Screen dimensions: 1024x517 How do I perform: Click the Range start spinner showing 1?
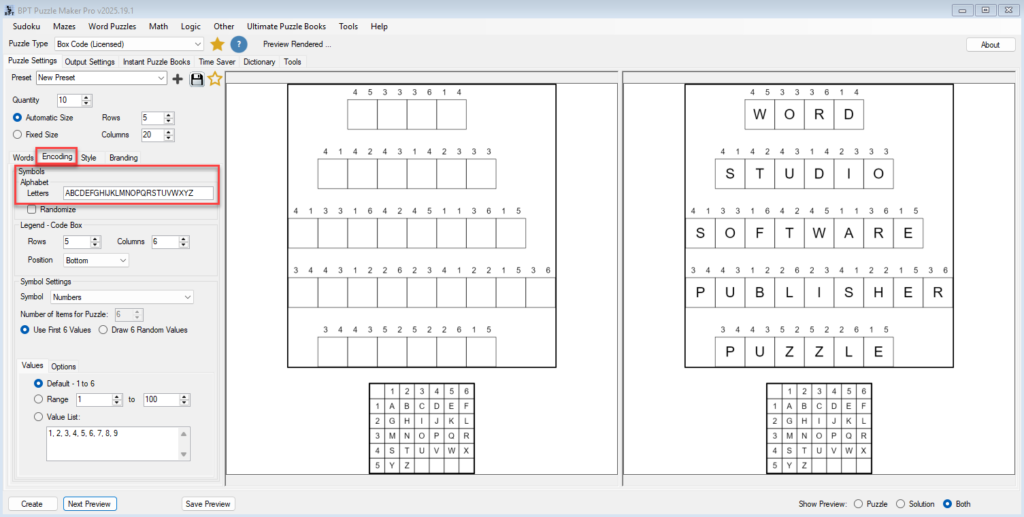pyautogui.click(x=118, y=400)
